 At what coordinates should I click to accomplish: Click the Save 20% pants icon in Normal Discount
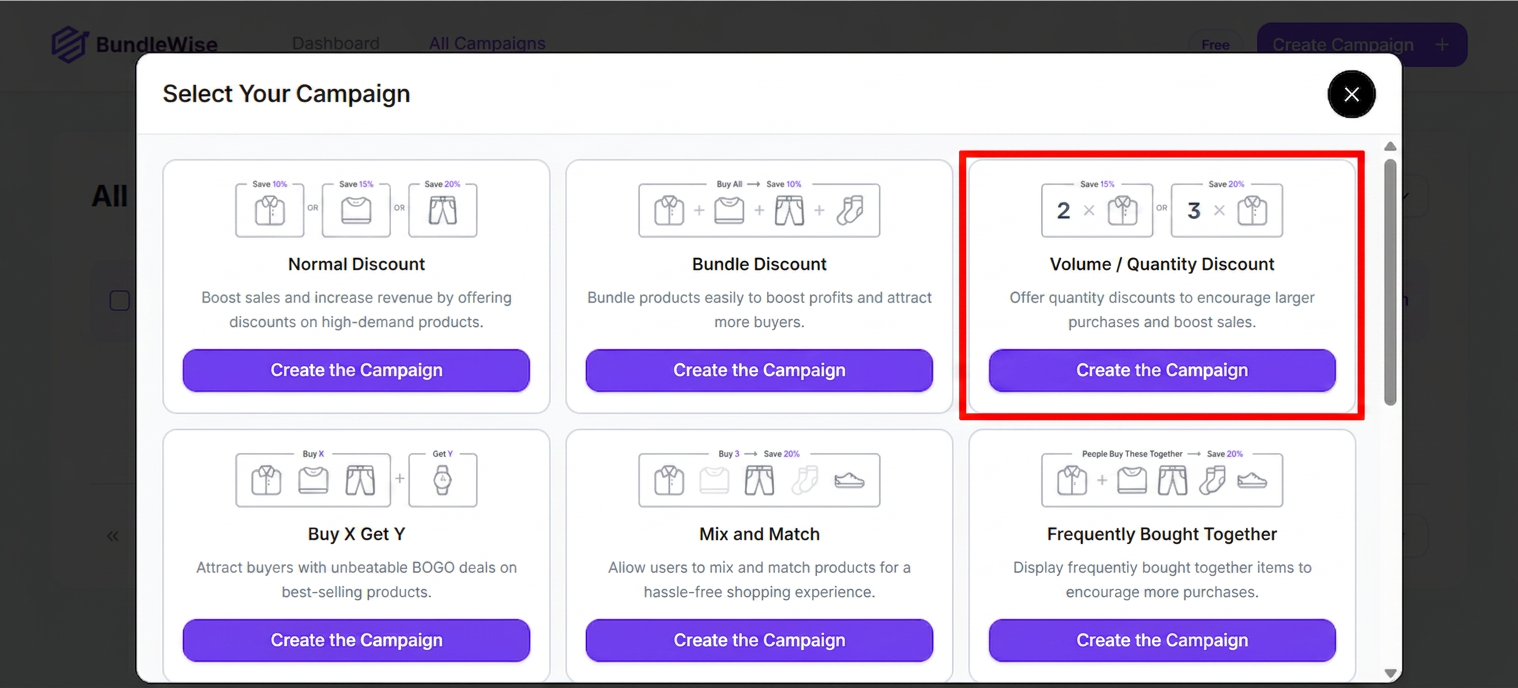click(443, 209)
